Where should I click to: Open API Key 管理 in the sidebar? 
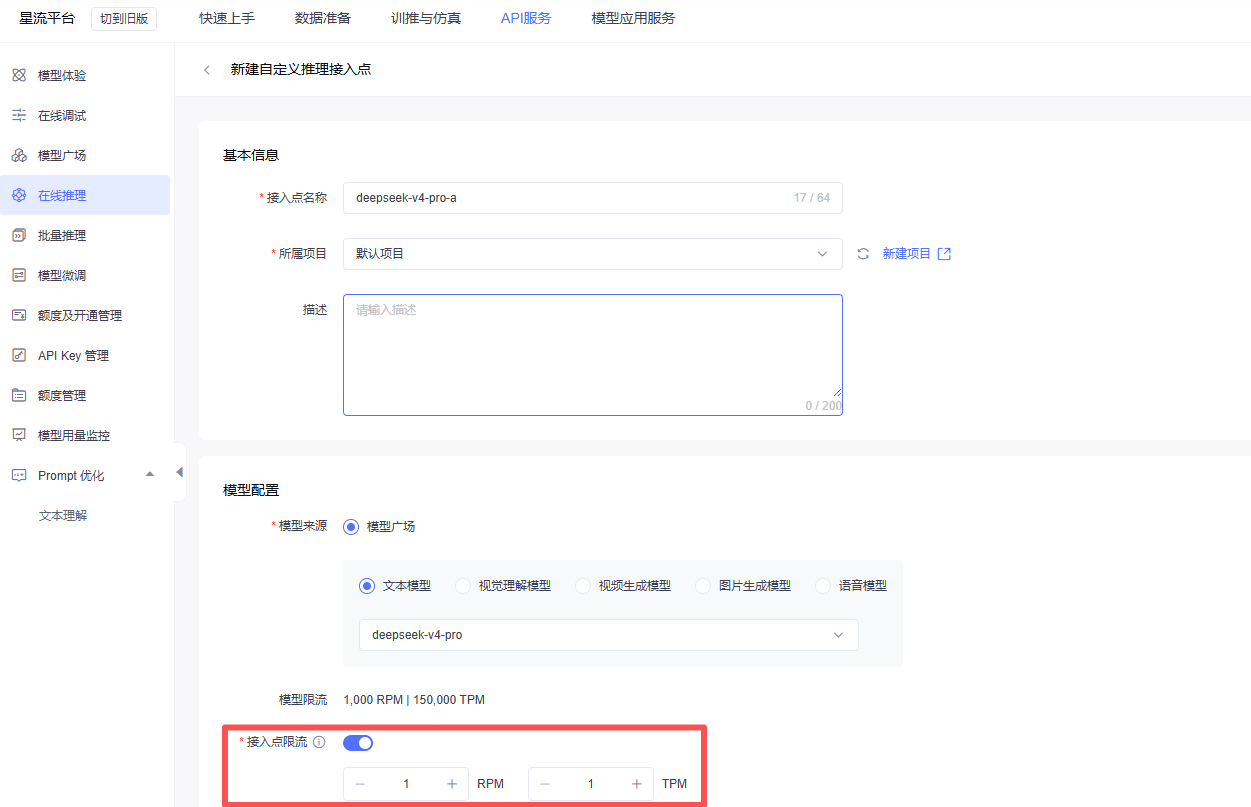pos(85,355)
